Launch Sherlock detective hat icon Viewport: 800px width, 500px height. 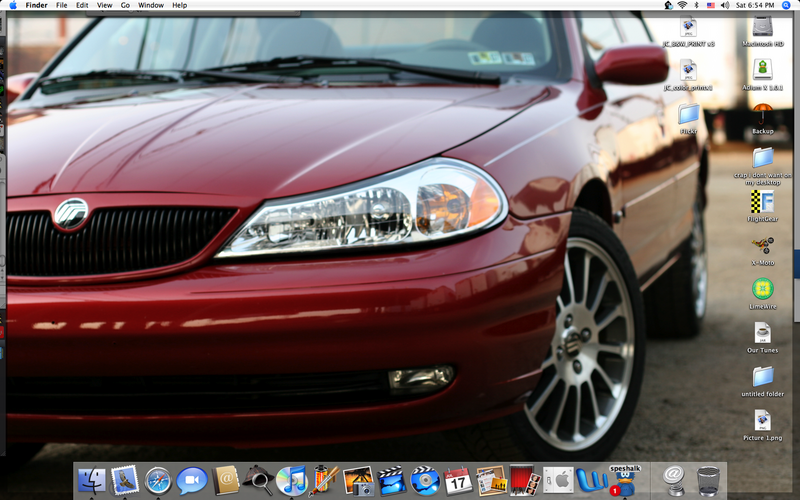258,480
